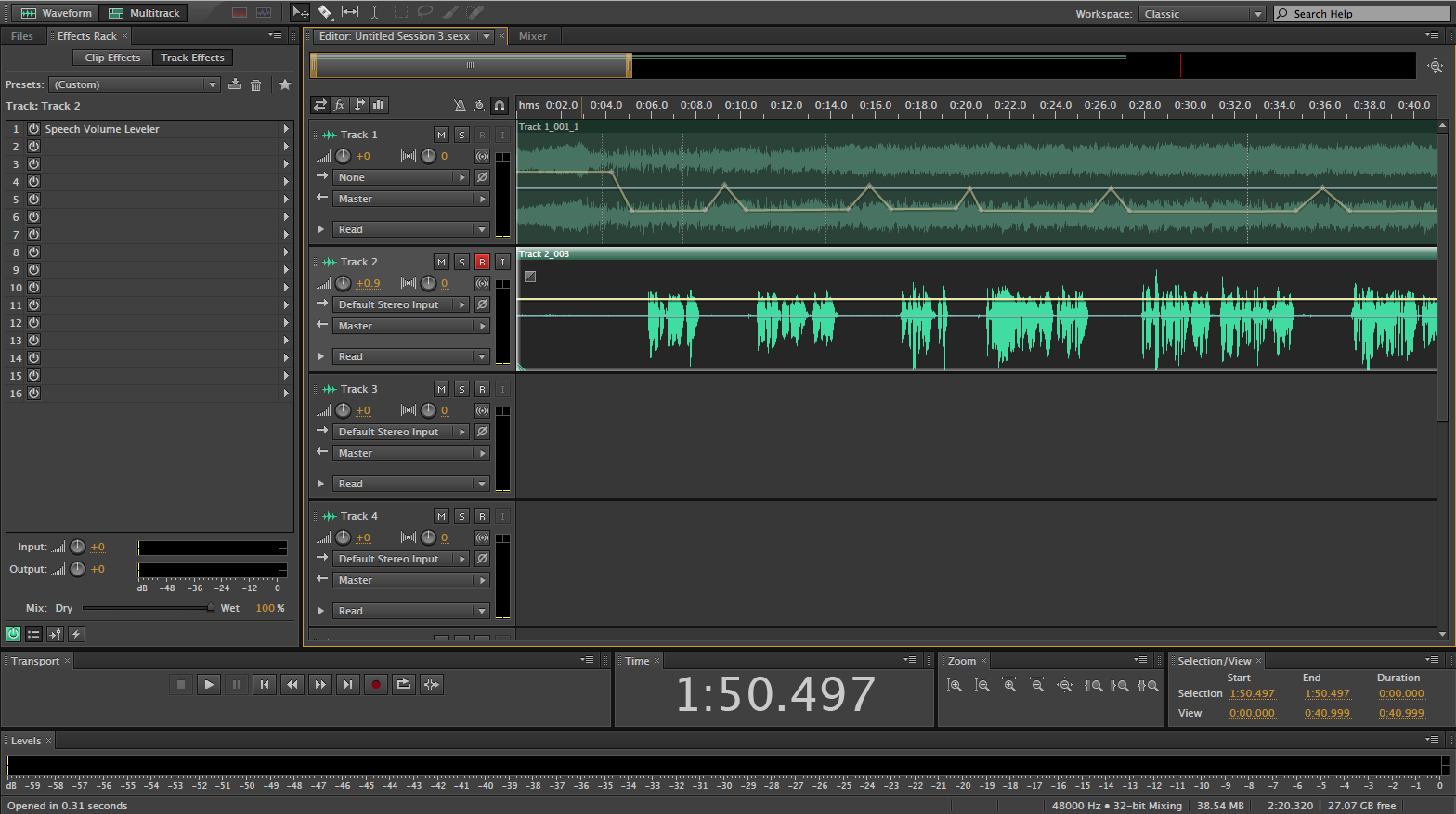Select the Move tool in top toolbar
This screenshot has width=1456, height=814.
[x=300, y=12]
